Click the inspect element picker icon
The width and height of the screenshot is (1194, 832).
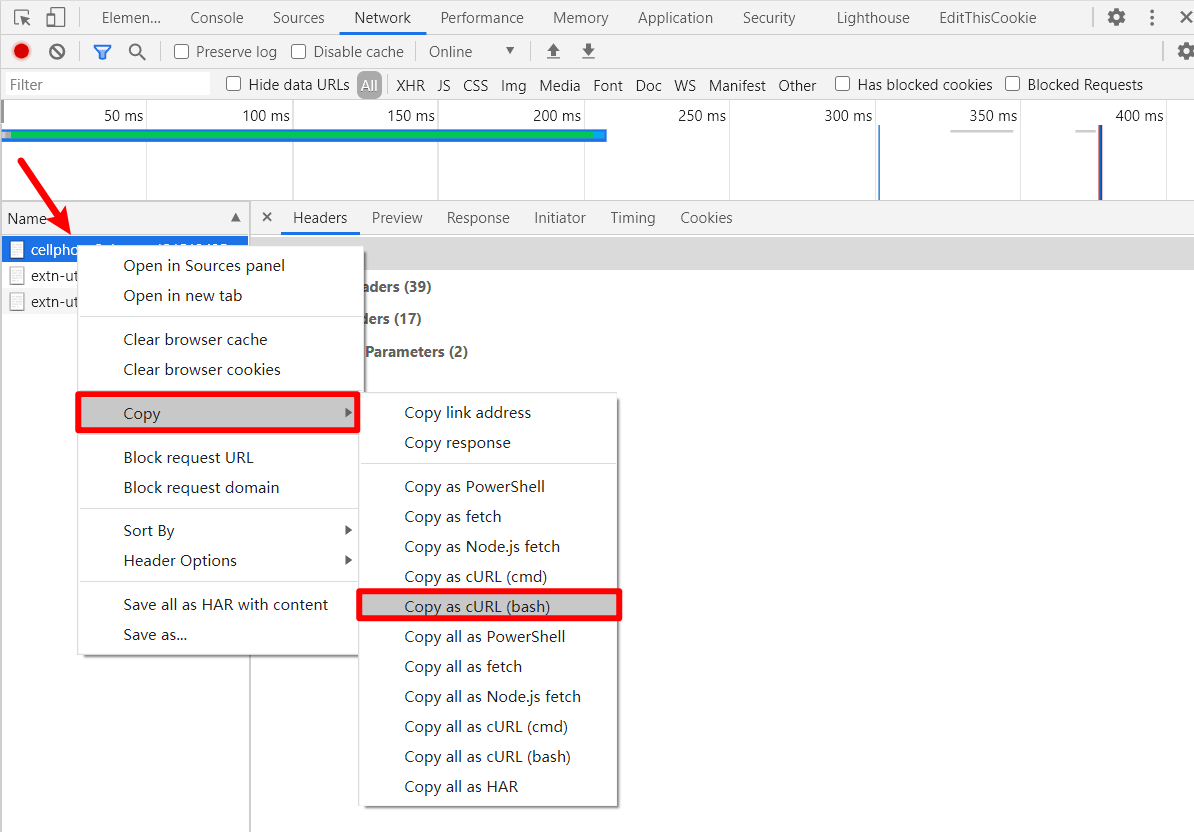pos(22,17)
